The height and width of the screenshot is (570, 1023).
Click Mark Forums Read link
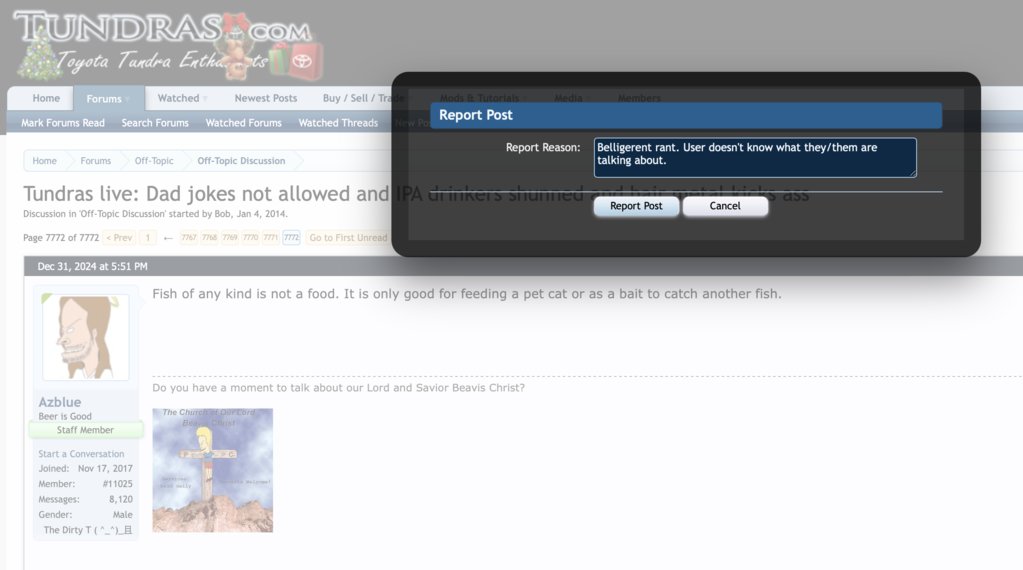coord(63,123)
